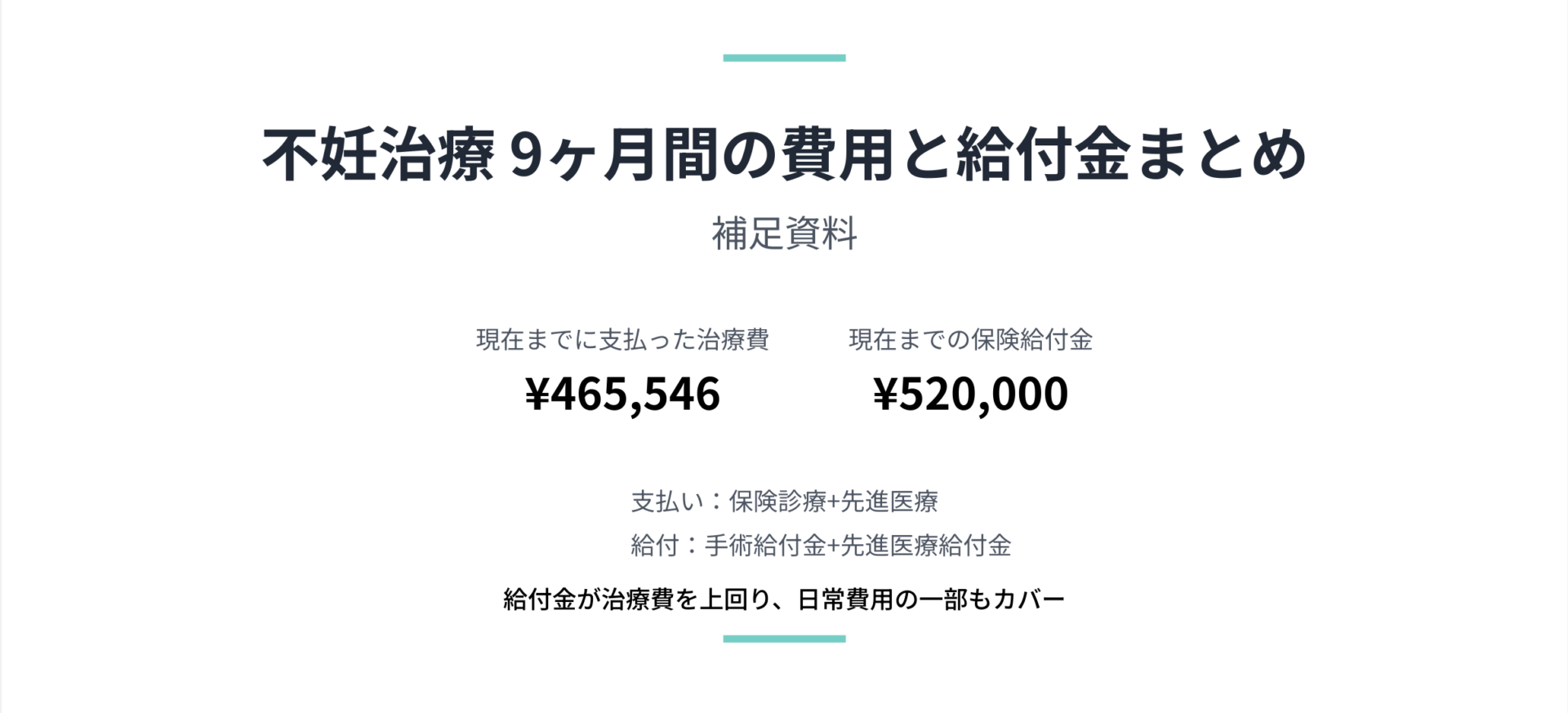This screenshot has height=713, width=1568.
Task: Click the 給付：手術給付金+先進医療給付金 line
Action: (x=820, y=546)
